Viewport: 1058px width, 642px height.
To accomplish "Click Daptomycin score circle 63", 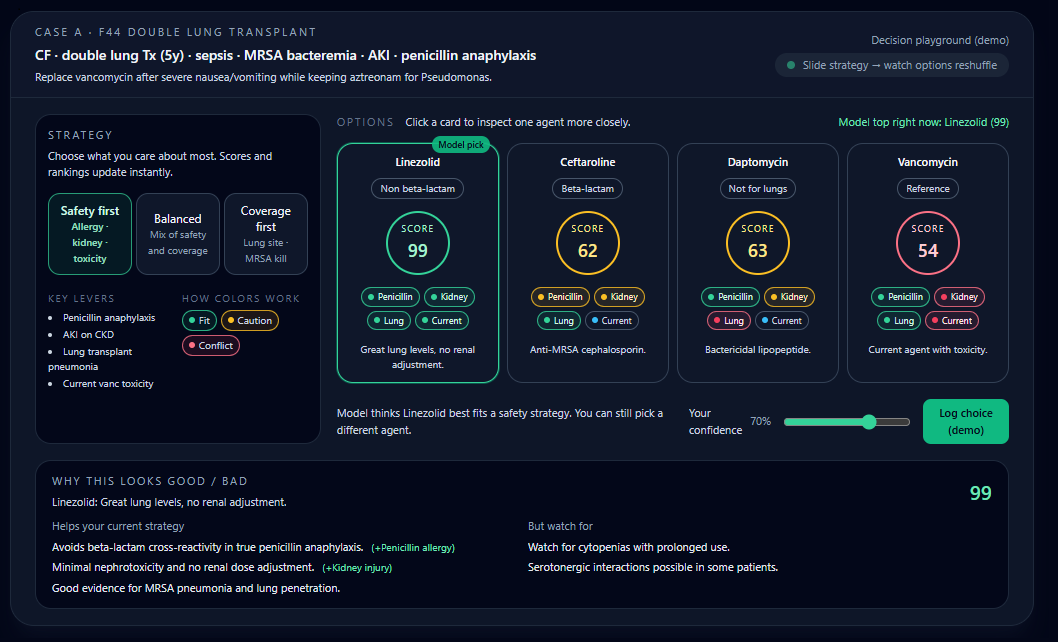I will click(758, 243).
